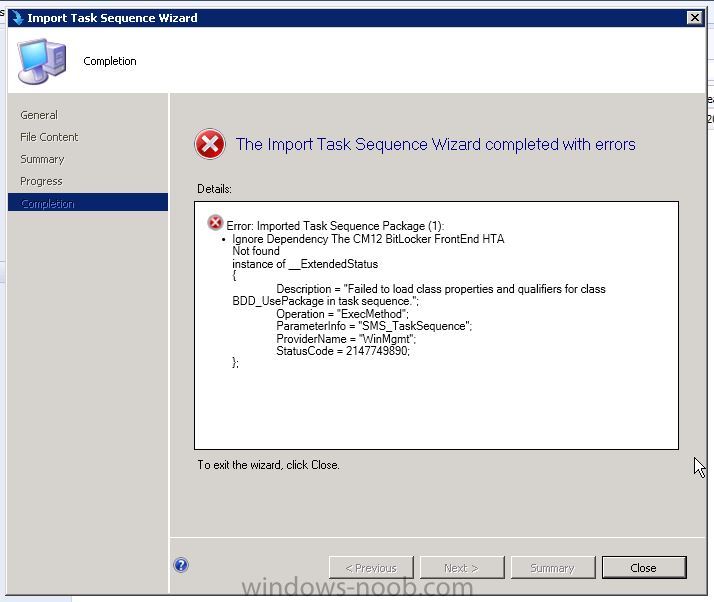Select the File Content wizard step
Viewport: 714px width, 602px height.
tap(49, 137)
